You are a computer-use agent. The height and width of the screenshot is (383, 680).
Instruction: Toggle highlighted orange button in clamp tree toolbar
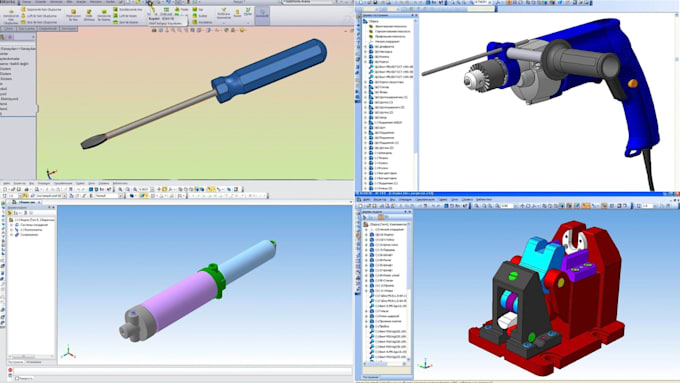(x=381, y=217)
